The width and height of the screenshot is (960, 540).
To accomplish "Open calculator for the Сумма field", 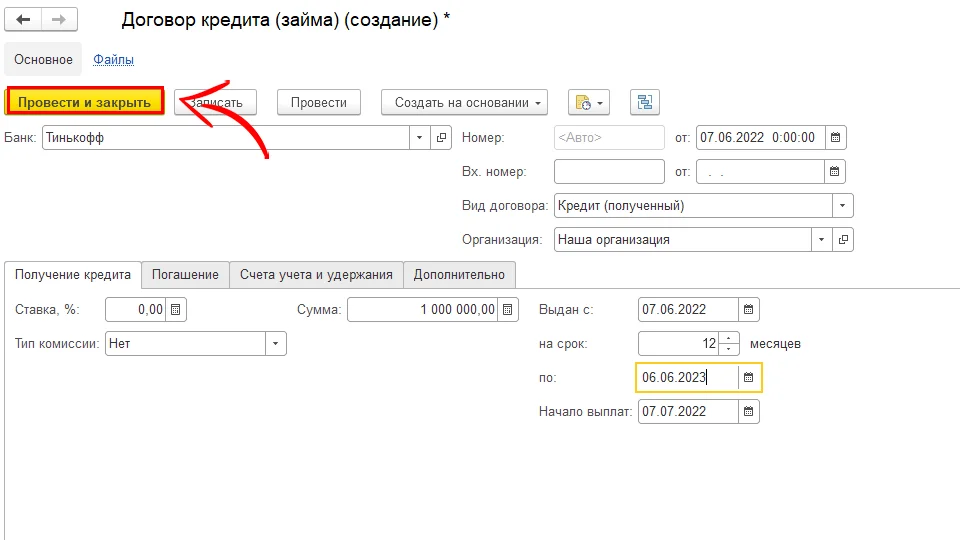I will coord(508,310).
